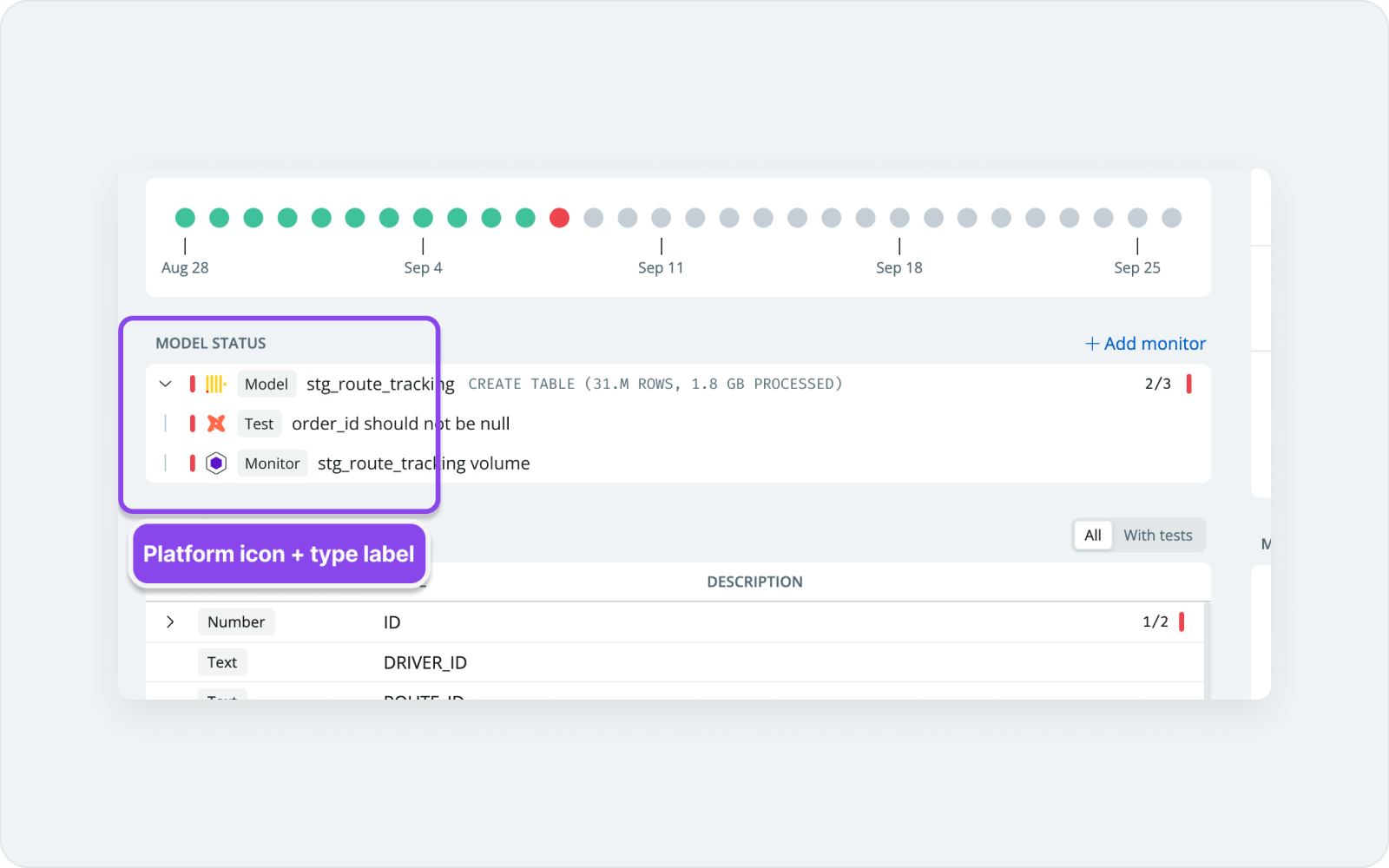
Task: Click the 1/2 count on the ID row
Action: (1155, 621)
